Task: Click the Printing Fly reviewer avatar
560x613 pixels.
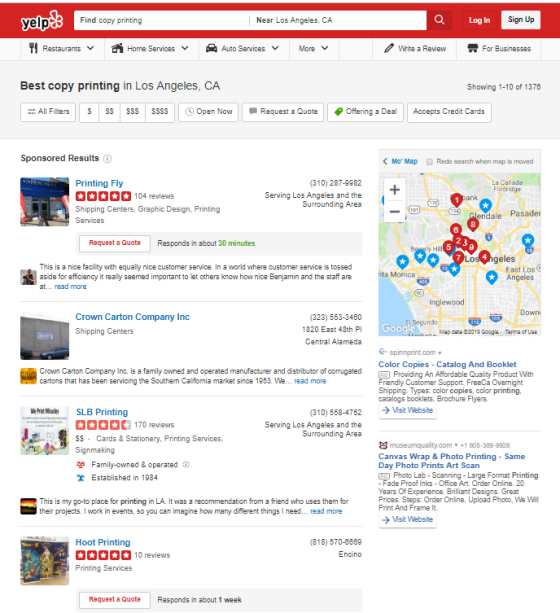Action: coord(28,277)
